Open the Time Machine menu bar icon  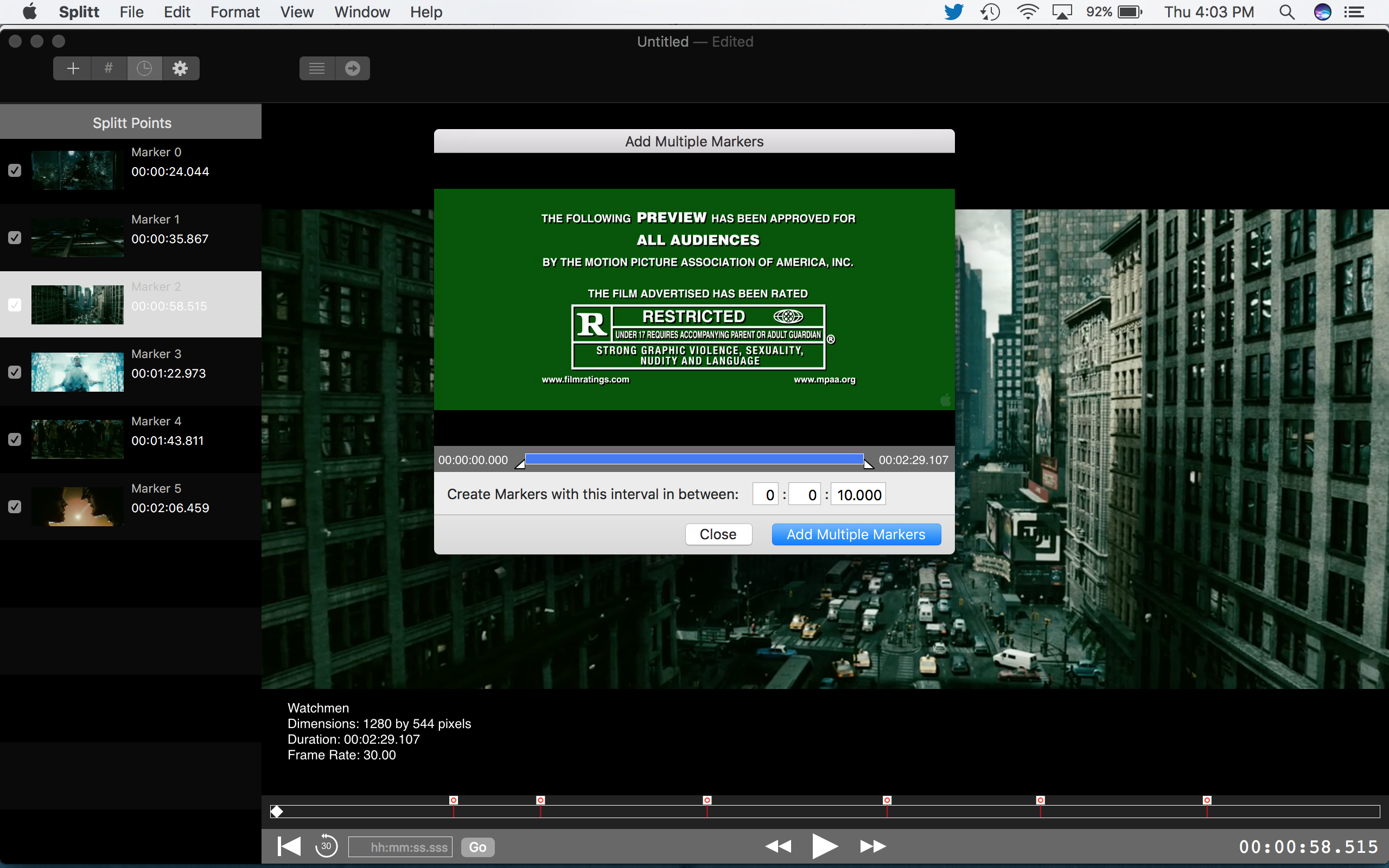[990, 12]
